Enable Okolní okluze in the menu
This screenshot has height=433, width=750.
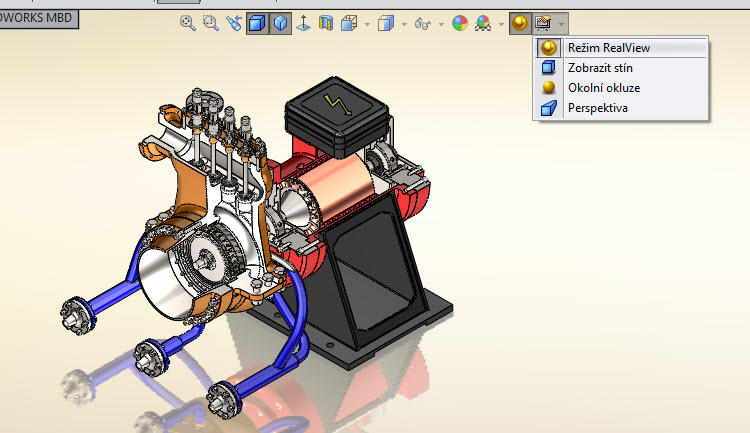603,88
